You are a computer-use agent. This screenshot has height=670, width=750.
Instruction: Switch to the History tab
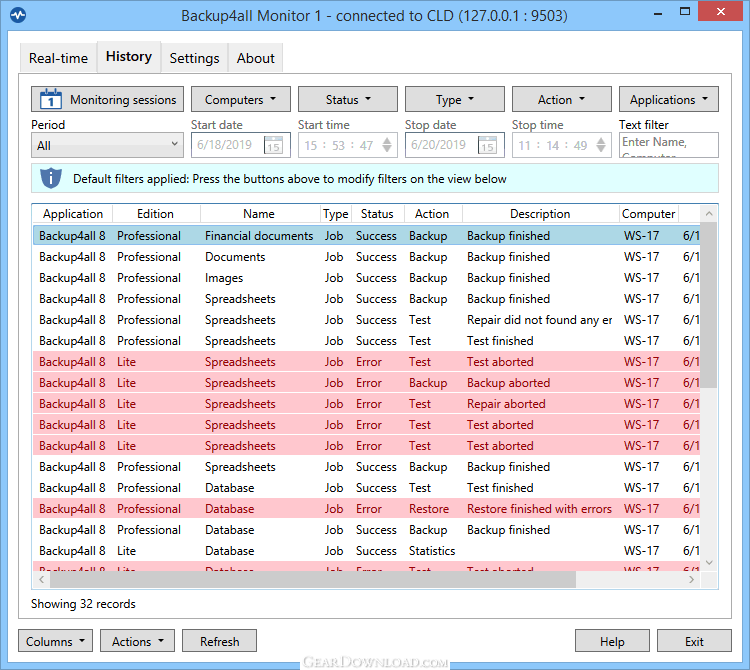(x=129, y=56)
